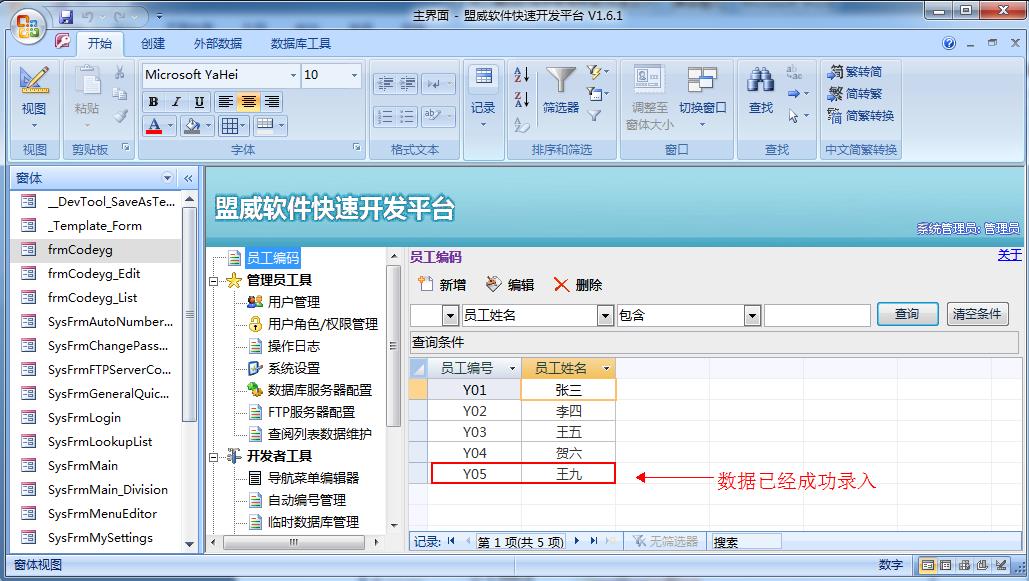The image size is (1029, 581).
Task: Apply red font color
Action: (x=154, y=125)
